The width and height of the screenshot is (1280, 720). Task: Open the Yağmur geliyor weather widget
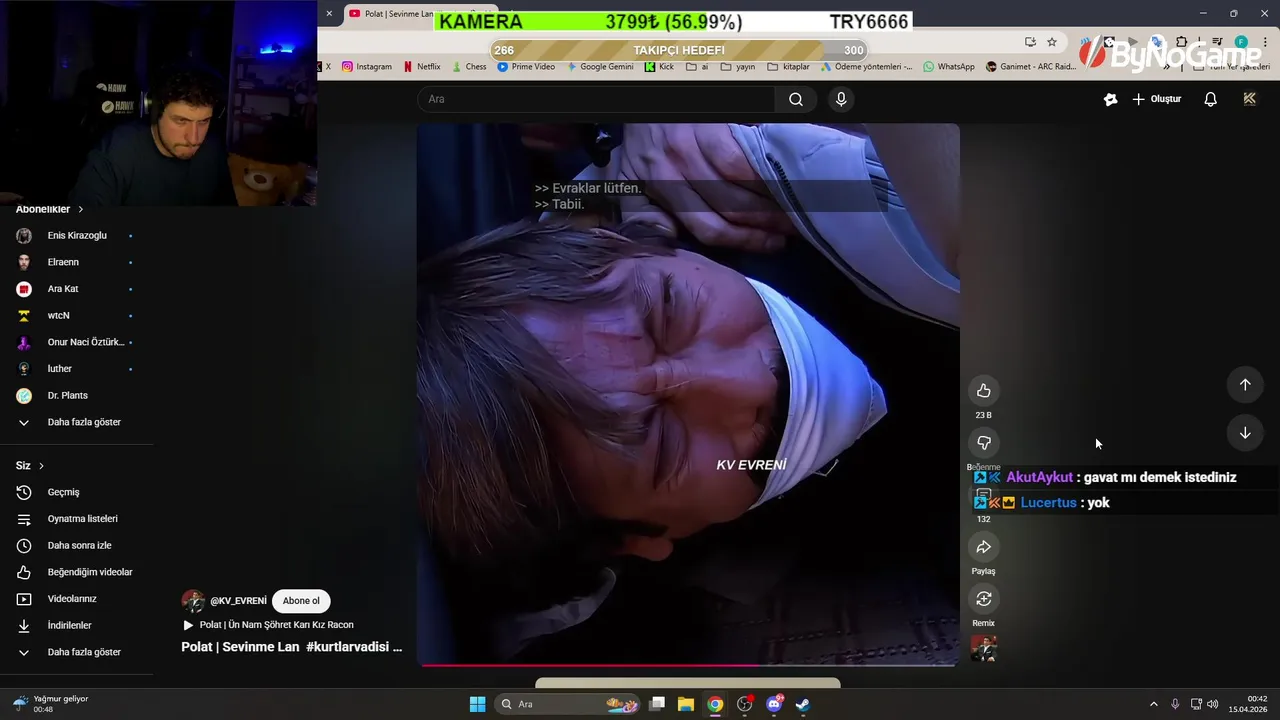click(x=51, y=704)
